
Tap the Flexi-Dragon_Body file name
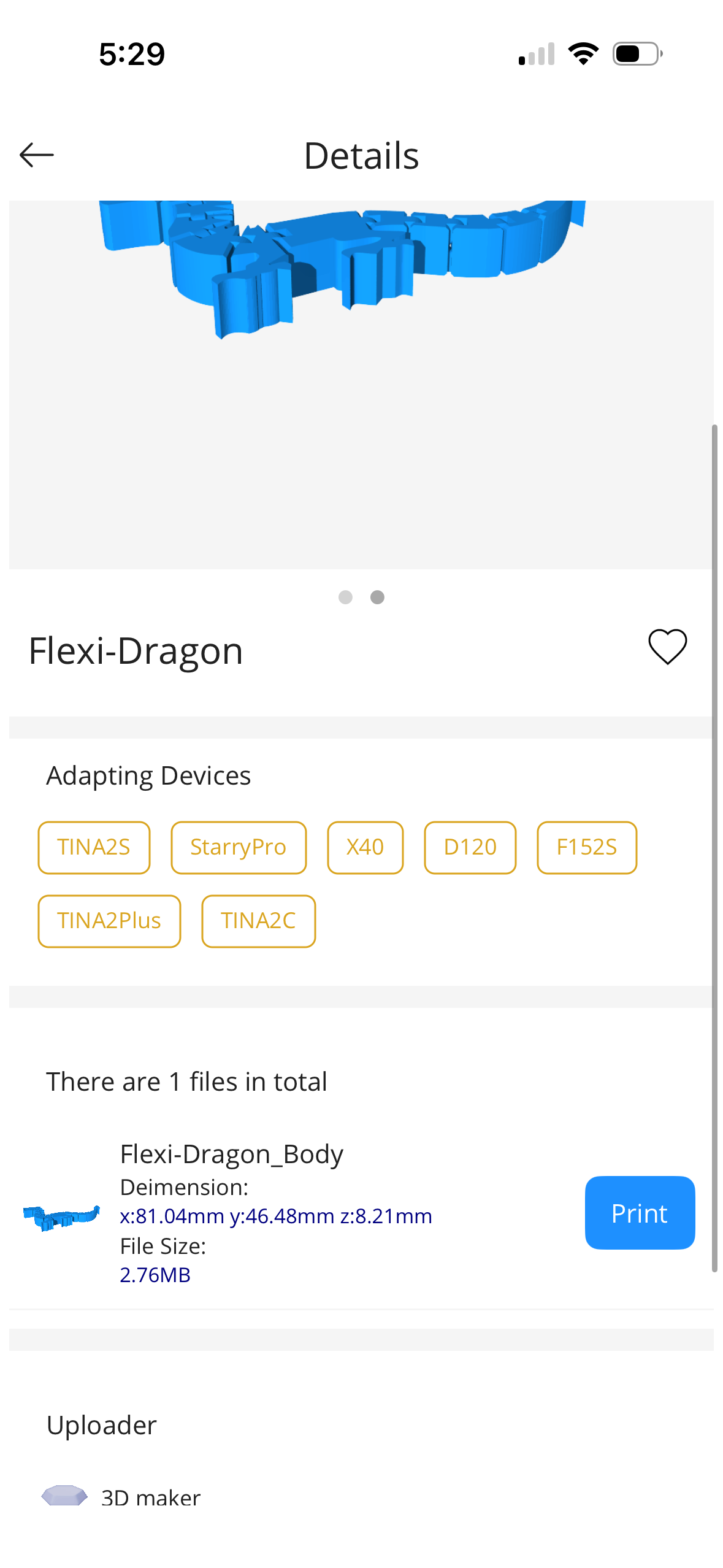(x=231, y=1154)
